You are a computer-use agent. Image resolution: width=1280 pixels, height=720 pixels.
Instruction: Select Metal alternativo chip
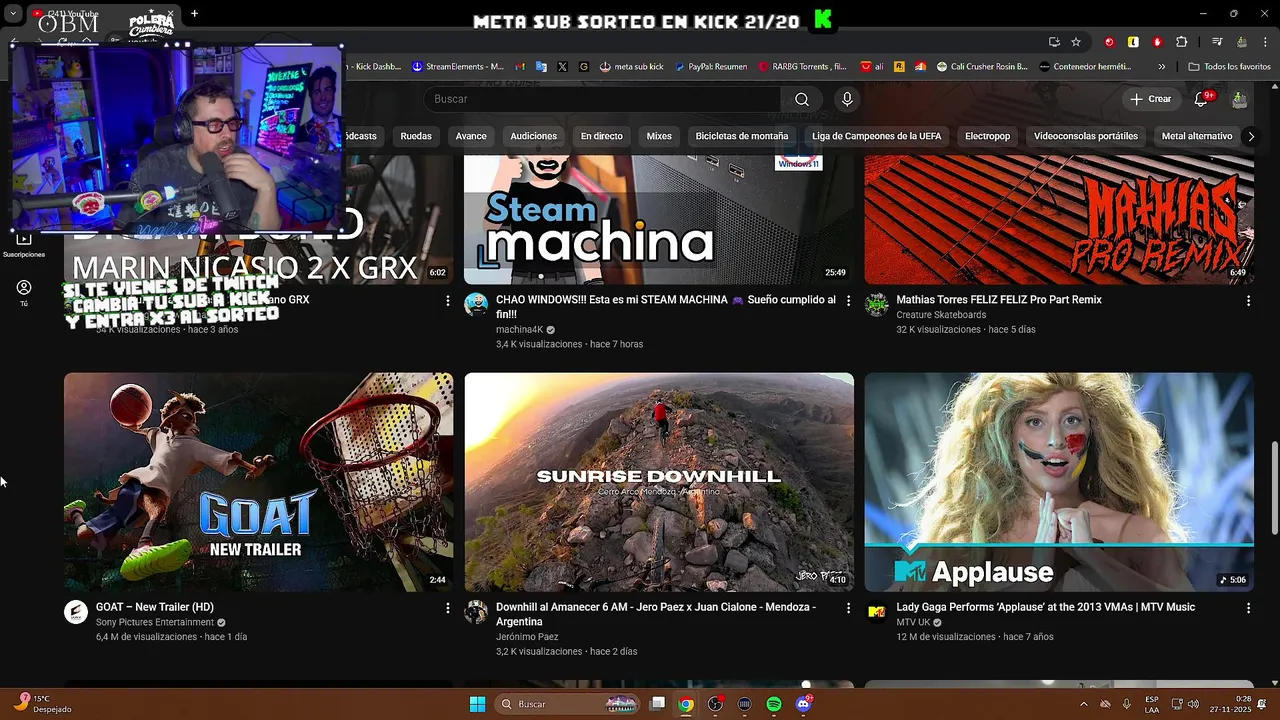[x=1196, y=136]
